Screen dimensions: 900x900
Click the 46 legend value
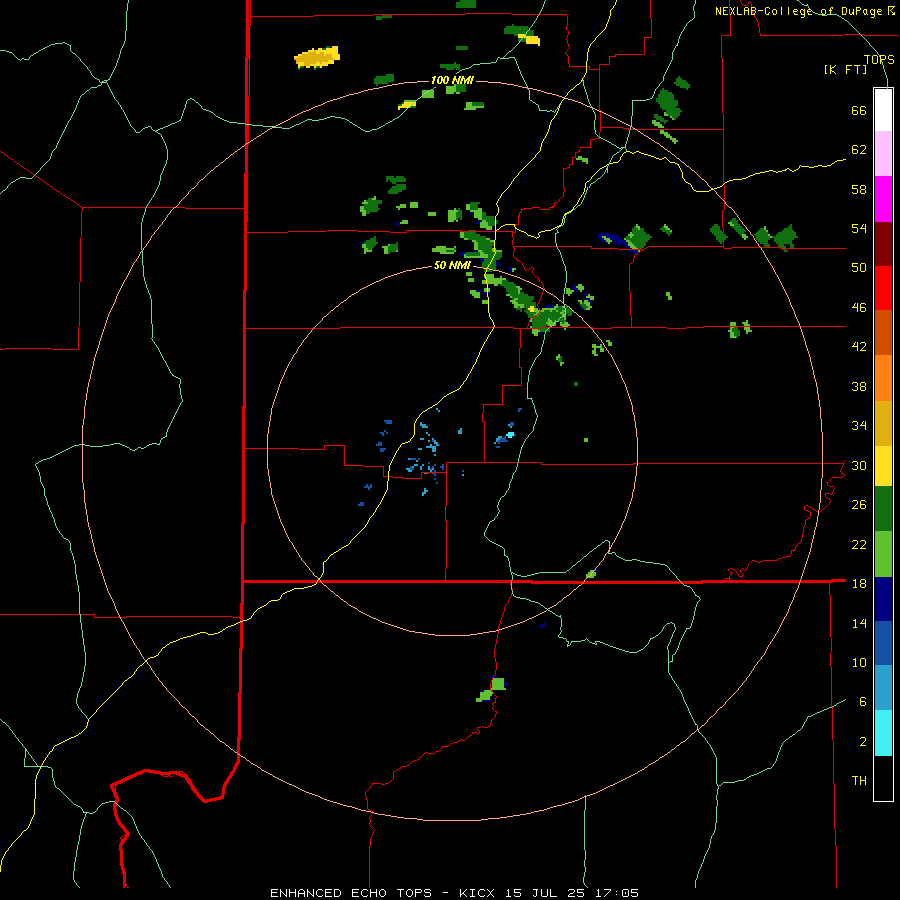click(859, 308)
